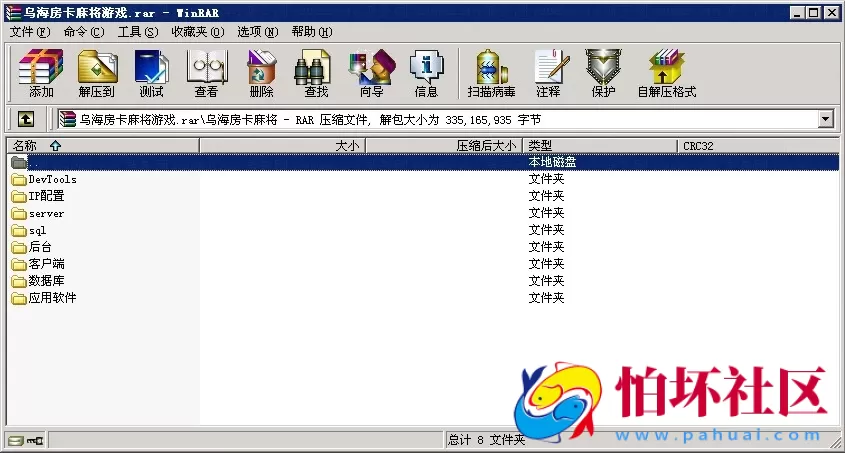Open the 文件(F) menu
Image resolution: width=845 pixels, height=453 pixels.
pyautogui.click(x=30, y=32)
